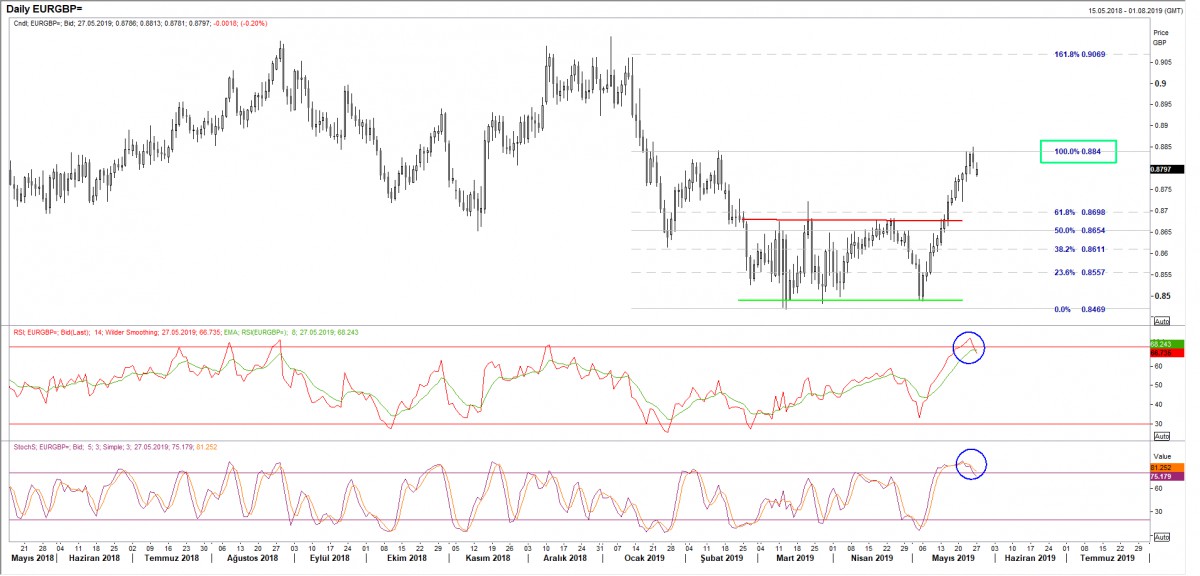The width and height of the screenshot is (1200, 576).
Task: Click the 61.8% 0.8698 Fibonacci label
Action: point(1080,213)
